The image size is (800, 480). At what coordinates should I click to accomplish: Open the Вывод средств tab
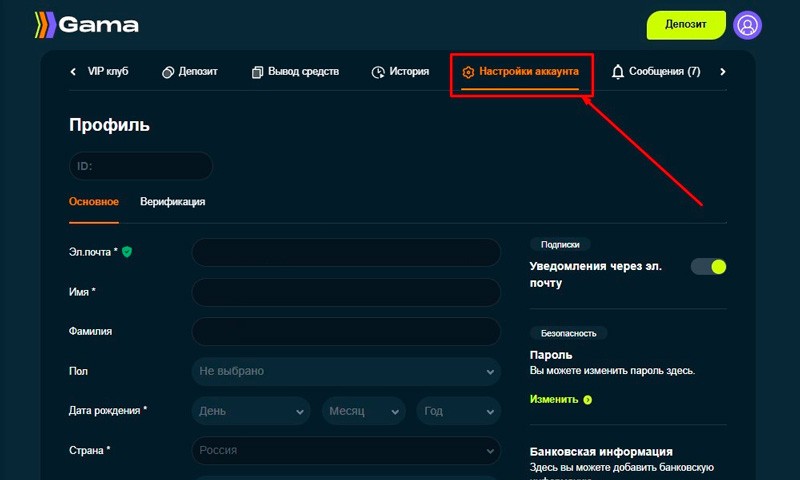pos(295,72)
